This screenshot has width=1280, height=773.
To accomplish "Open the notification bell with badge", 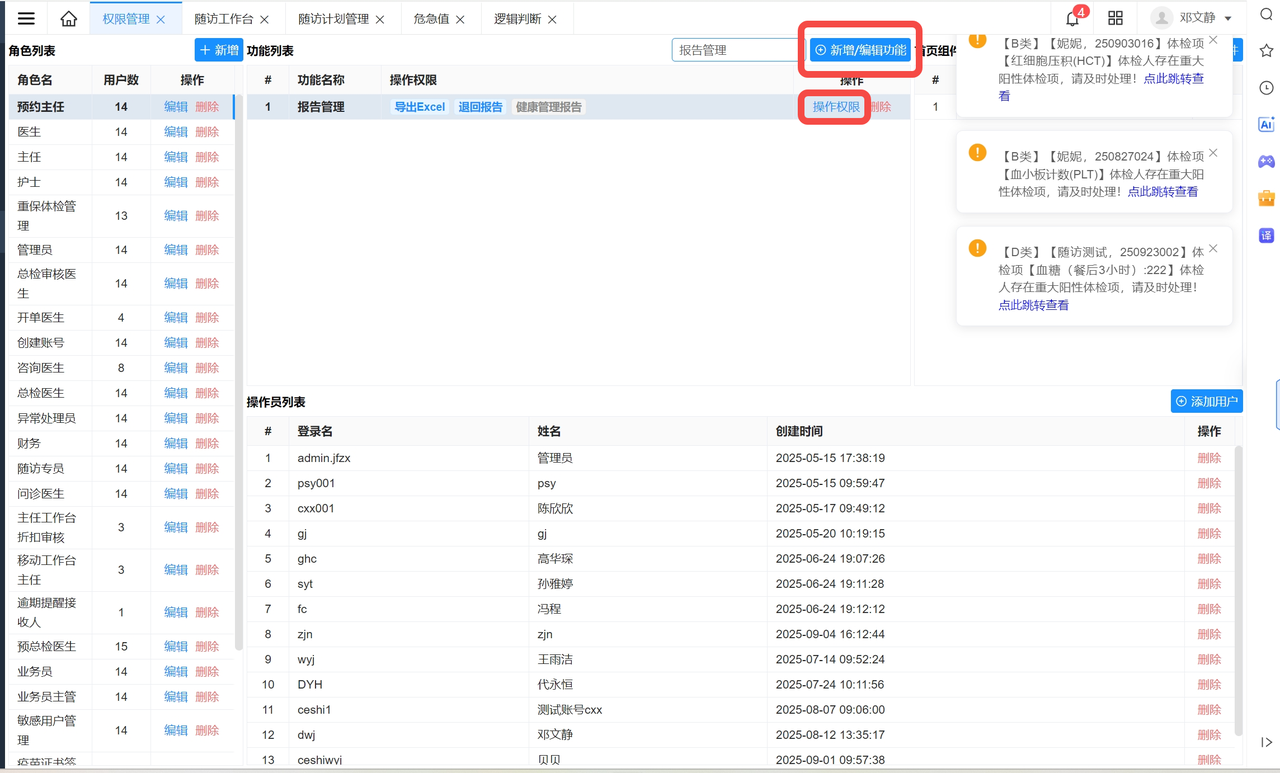I will 1073,19.
